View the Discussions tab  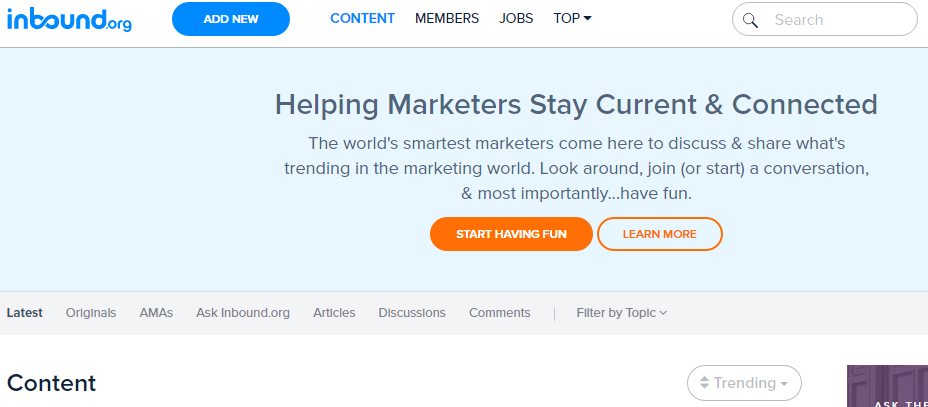(x=412, y=313)
